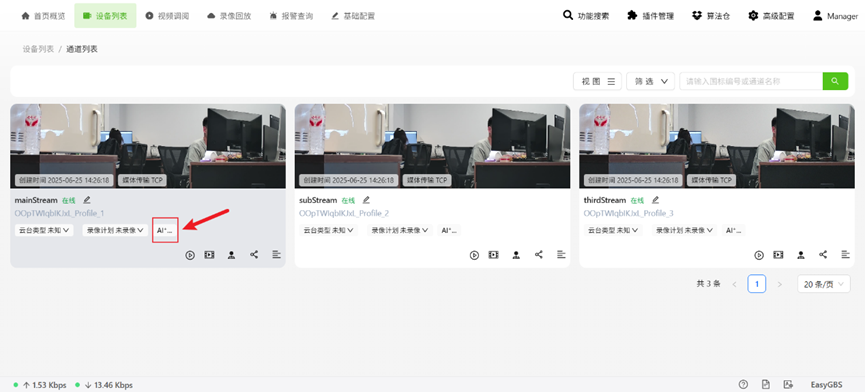
Task: Open the document icon in footer
Action: click(x=766, y=384)
